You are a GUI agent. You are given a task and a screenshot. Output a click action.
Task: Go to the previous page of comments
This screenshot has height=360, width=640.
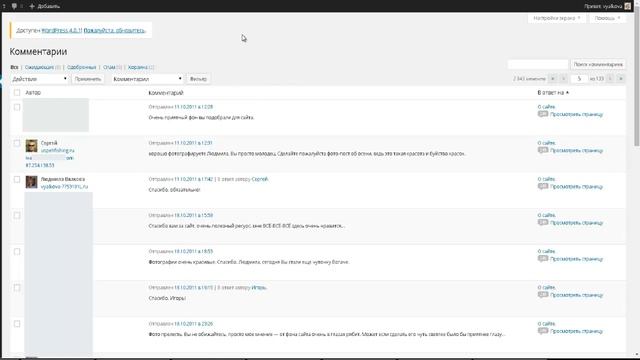563,78
